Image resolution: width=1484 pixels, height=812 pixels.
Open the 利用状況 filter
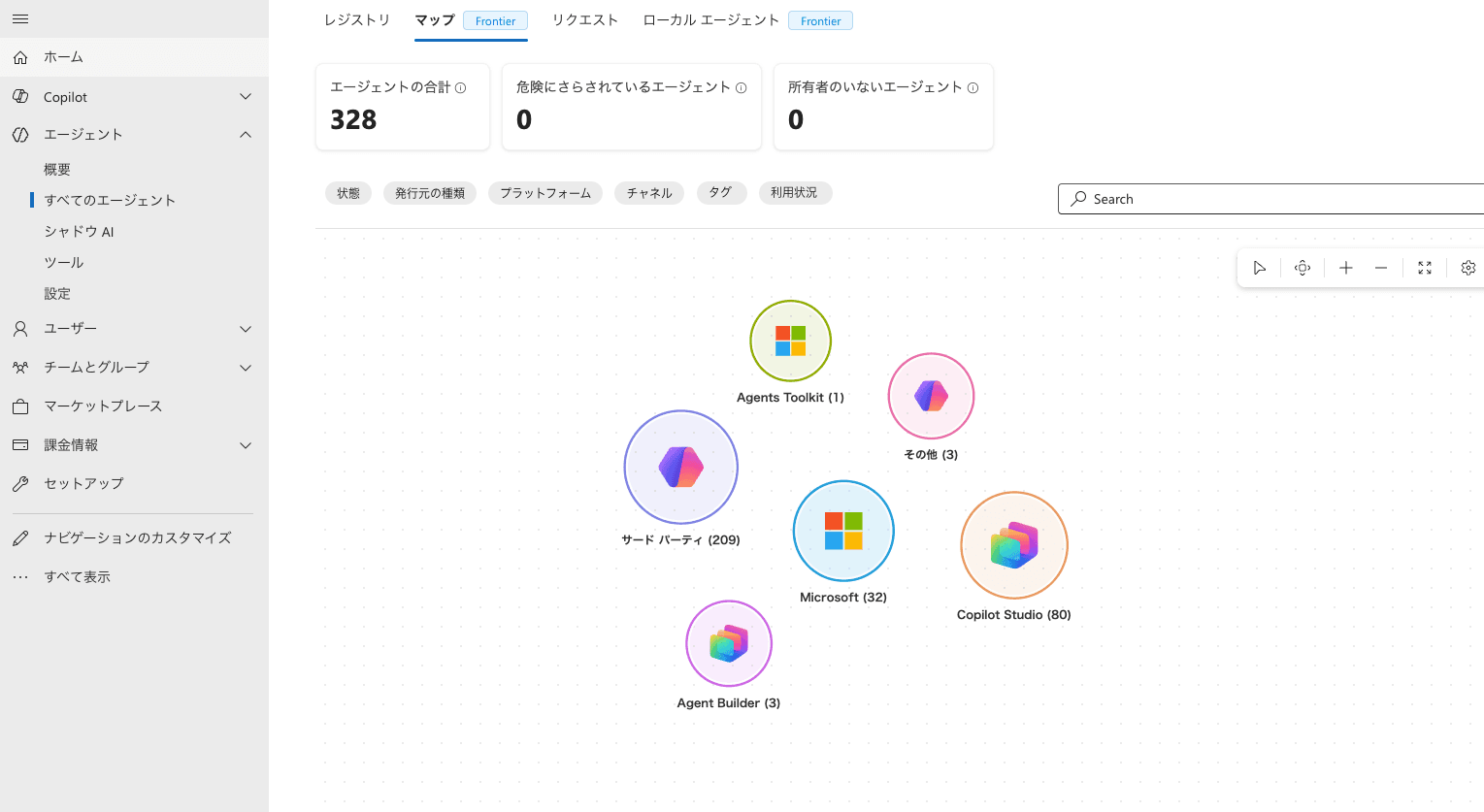pyautogui.click(x=794, y=193)
